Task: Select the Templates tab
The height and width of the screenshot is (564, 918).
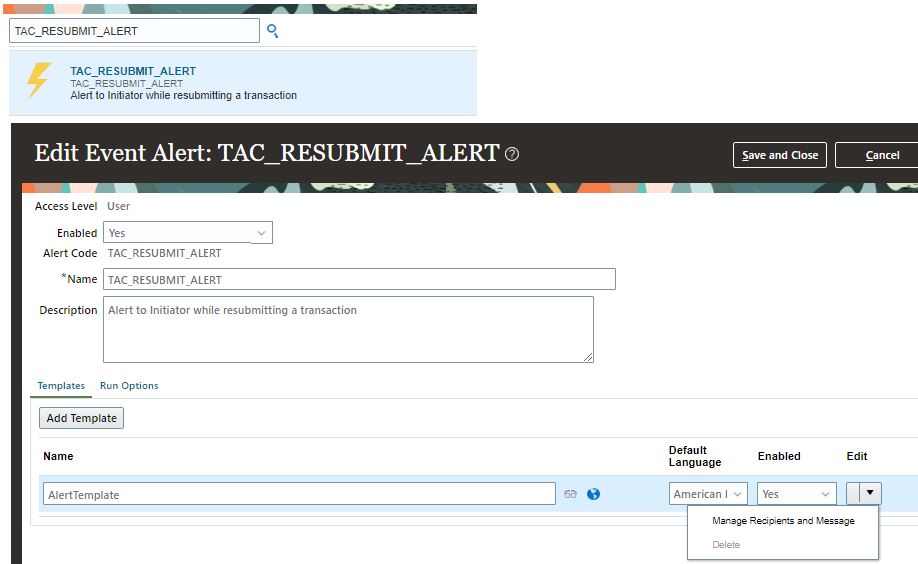Action: point(61,386)
